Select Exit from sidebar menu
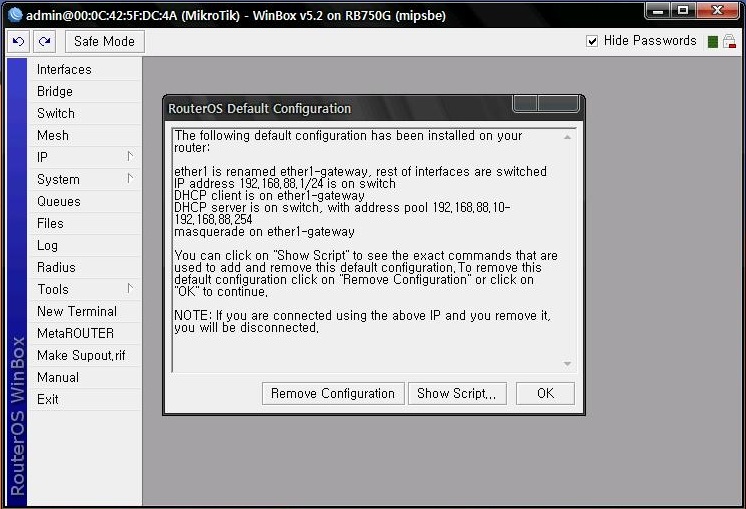Screen dimensions: 746x509 coord(85,399)
